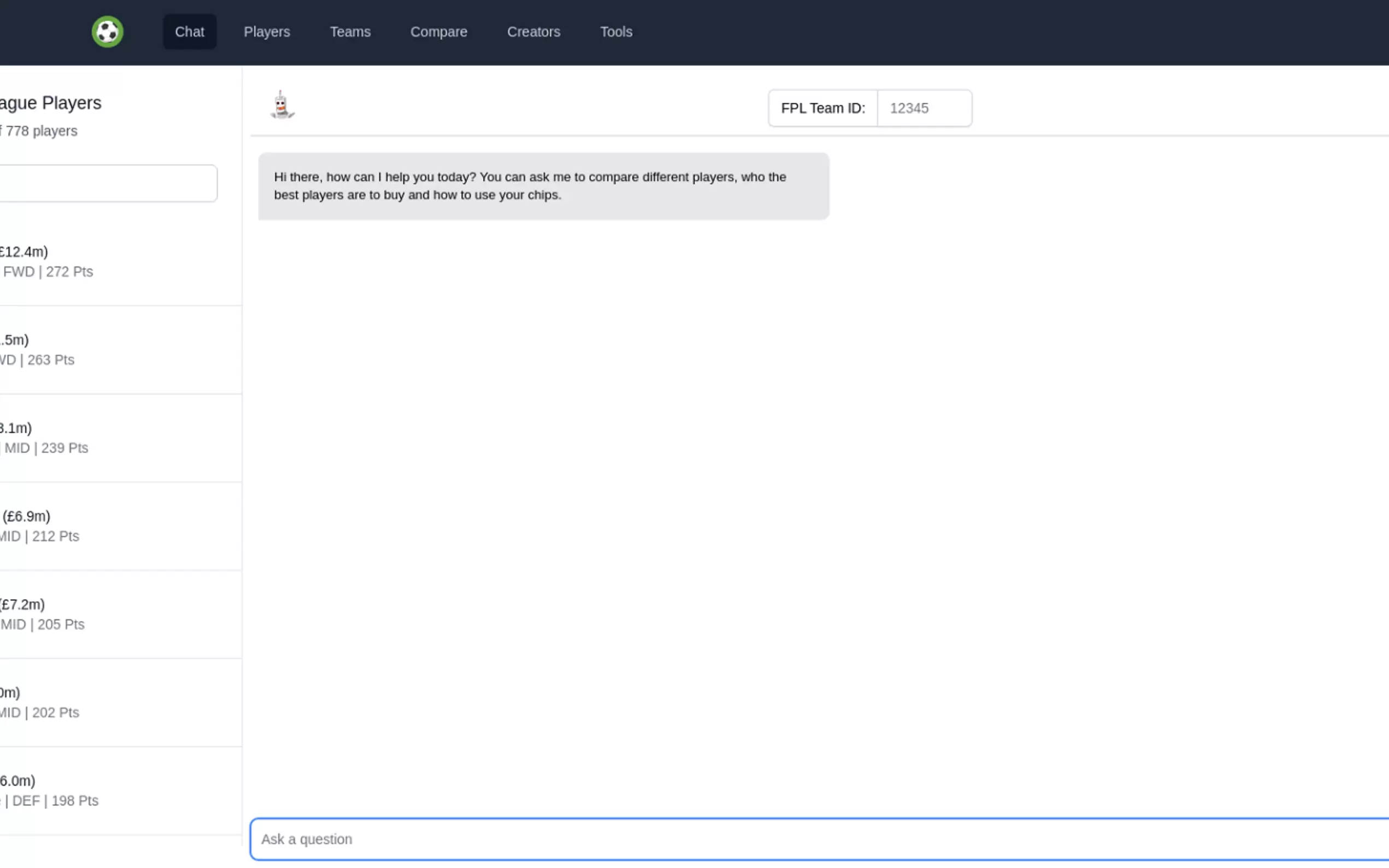1389x868 pixels.
Task: Select the MID player with 202 Pts
Action: [x=86, y=702]
